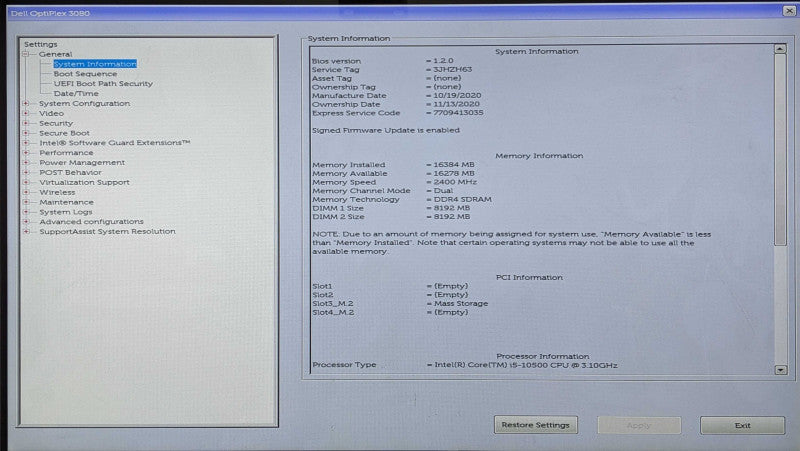Click the Exit button

point(742,425)
